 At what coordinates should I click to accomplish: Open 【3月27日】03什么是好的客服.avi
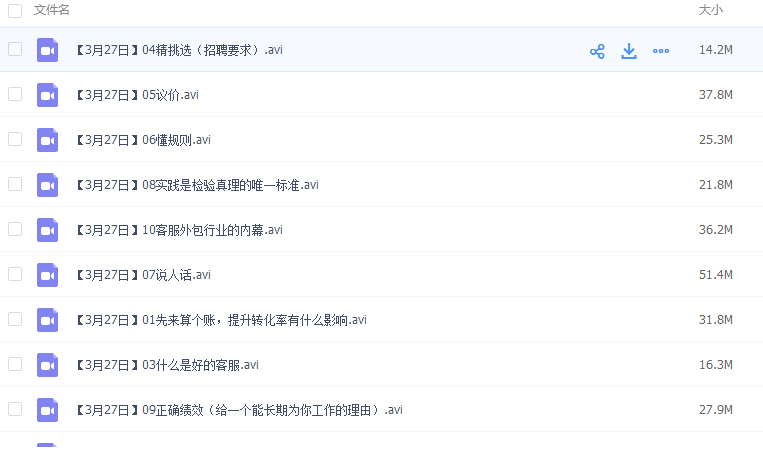167,365
